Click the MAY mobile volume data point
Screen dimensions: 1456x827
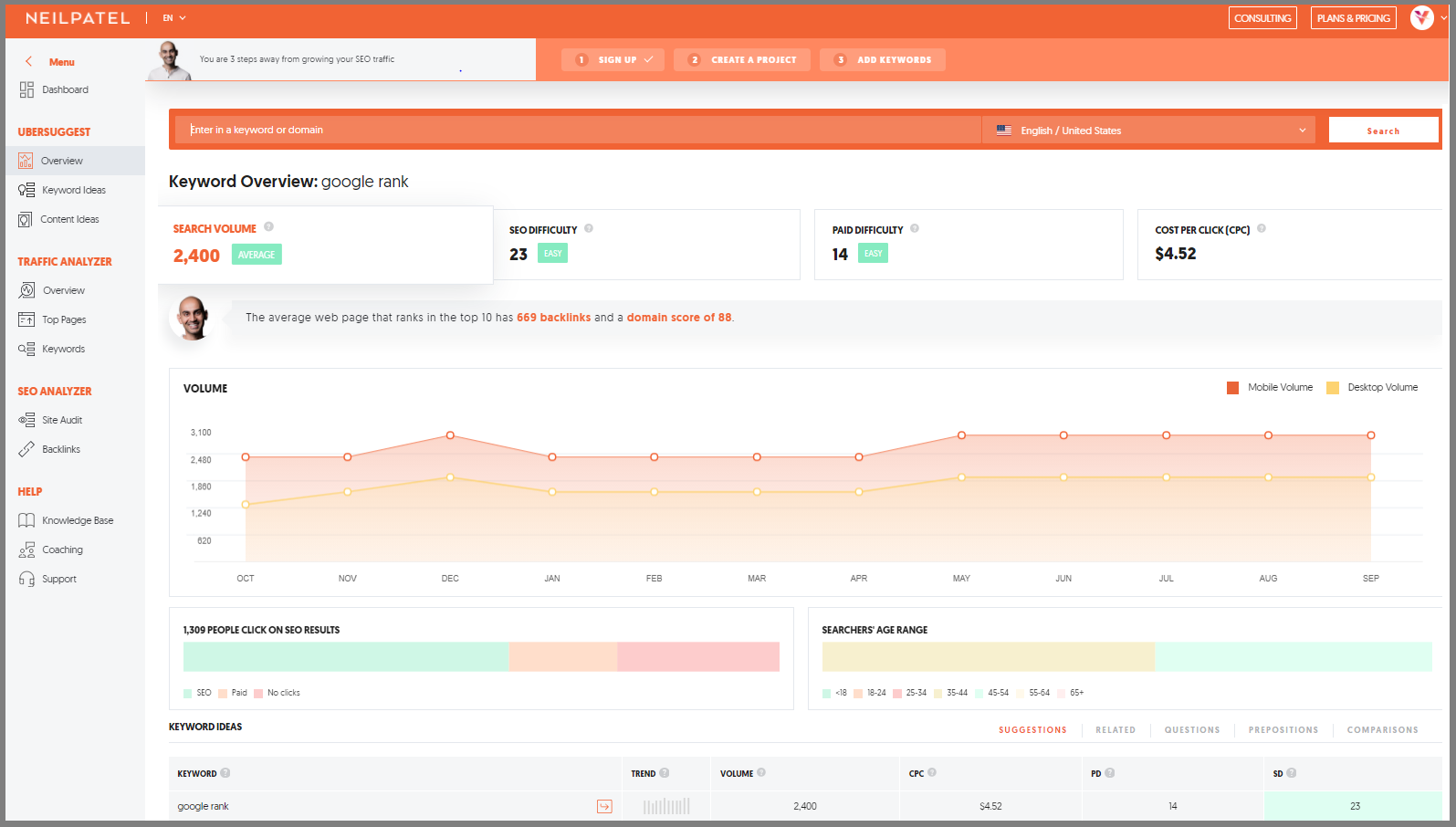(961, 435)
